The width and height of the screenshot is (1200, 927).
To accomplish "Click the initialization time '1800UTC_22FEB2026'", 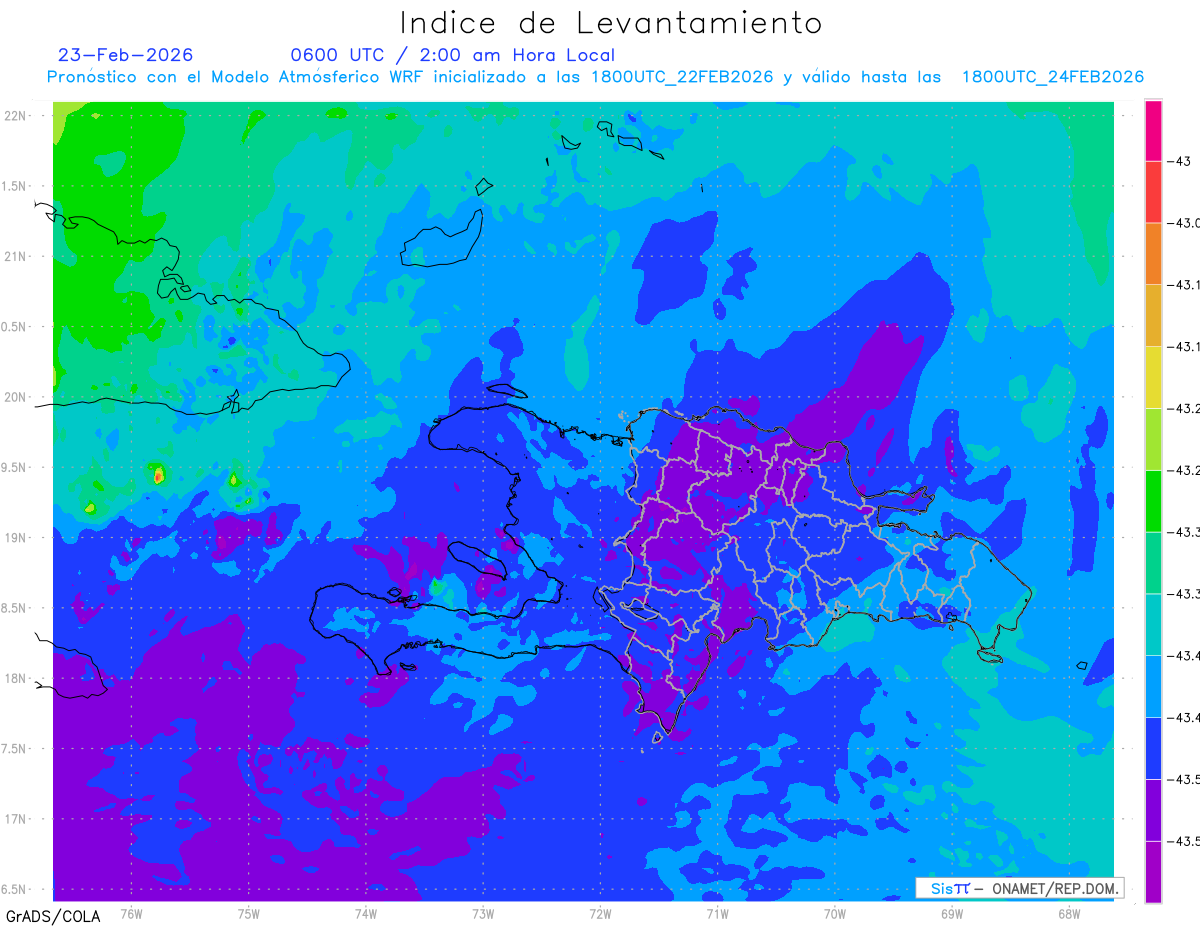I will click(x=682, y=77).
